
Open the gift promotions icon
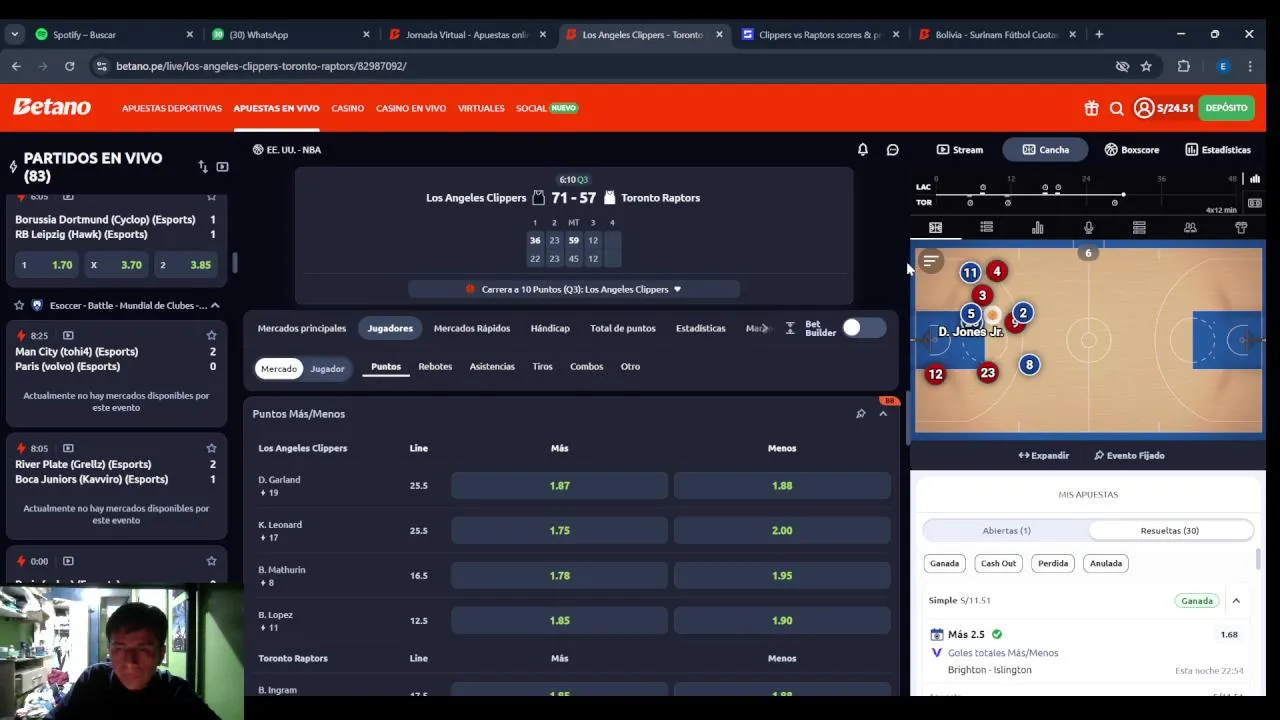pos(1091,108)
